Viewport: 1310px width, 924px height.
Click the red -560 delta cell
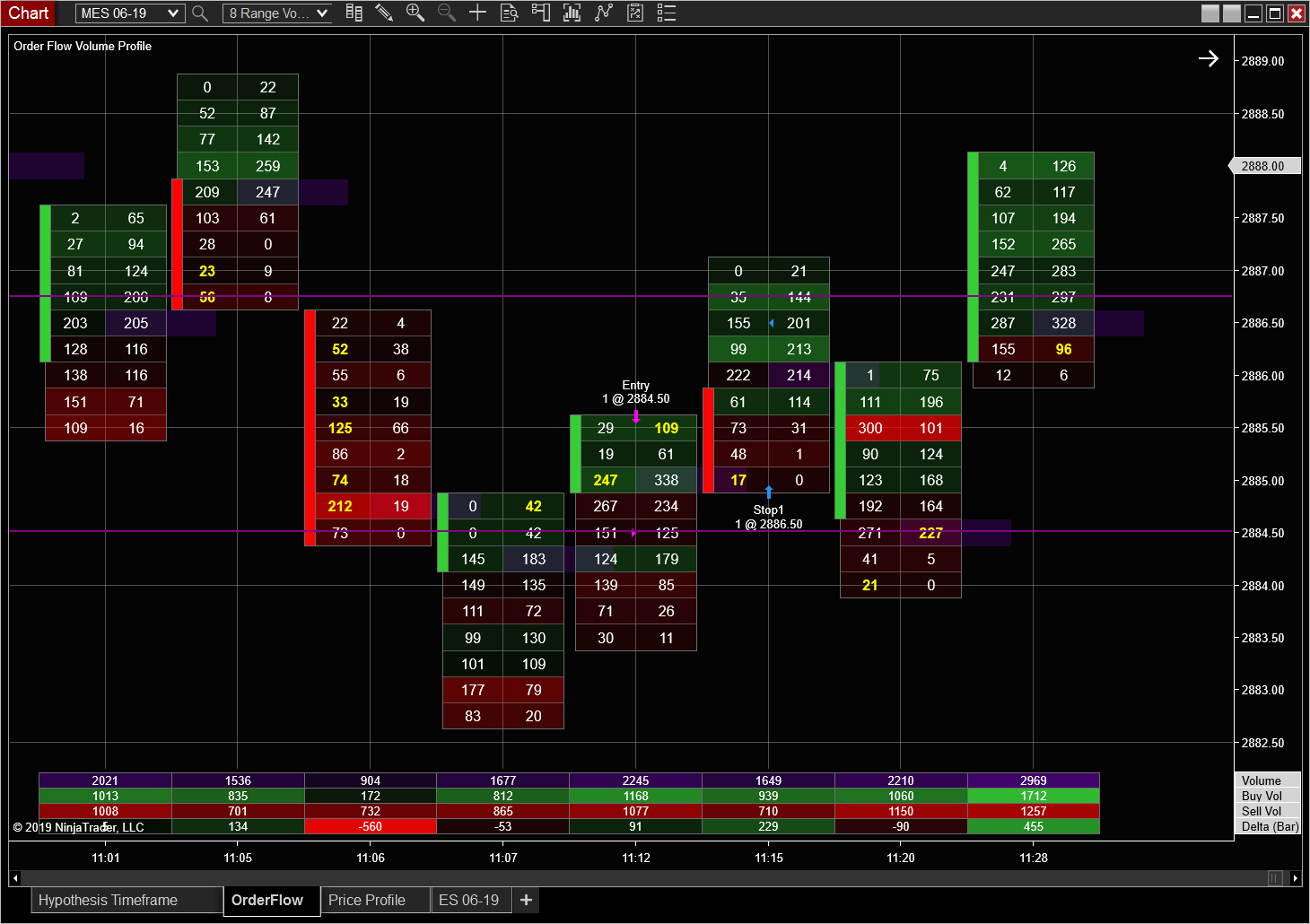pos(371,826)
